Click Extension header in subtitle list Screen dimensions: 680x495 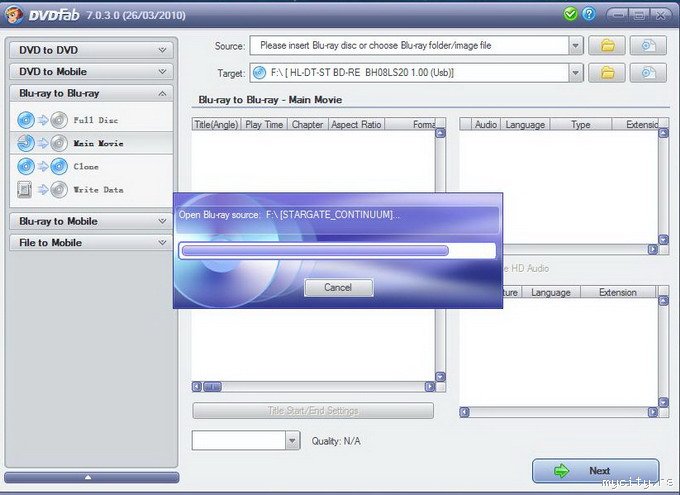point(618,292)
